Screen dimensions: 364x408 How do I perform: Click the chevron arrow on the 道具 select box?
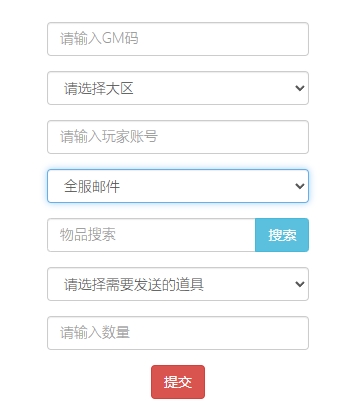pyautogui.click(x=300, y=284)
